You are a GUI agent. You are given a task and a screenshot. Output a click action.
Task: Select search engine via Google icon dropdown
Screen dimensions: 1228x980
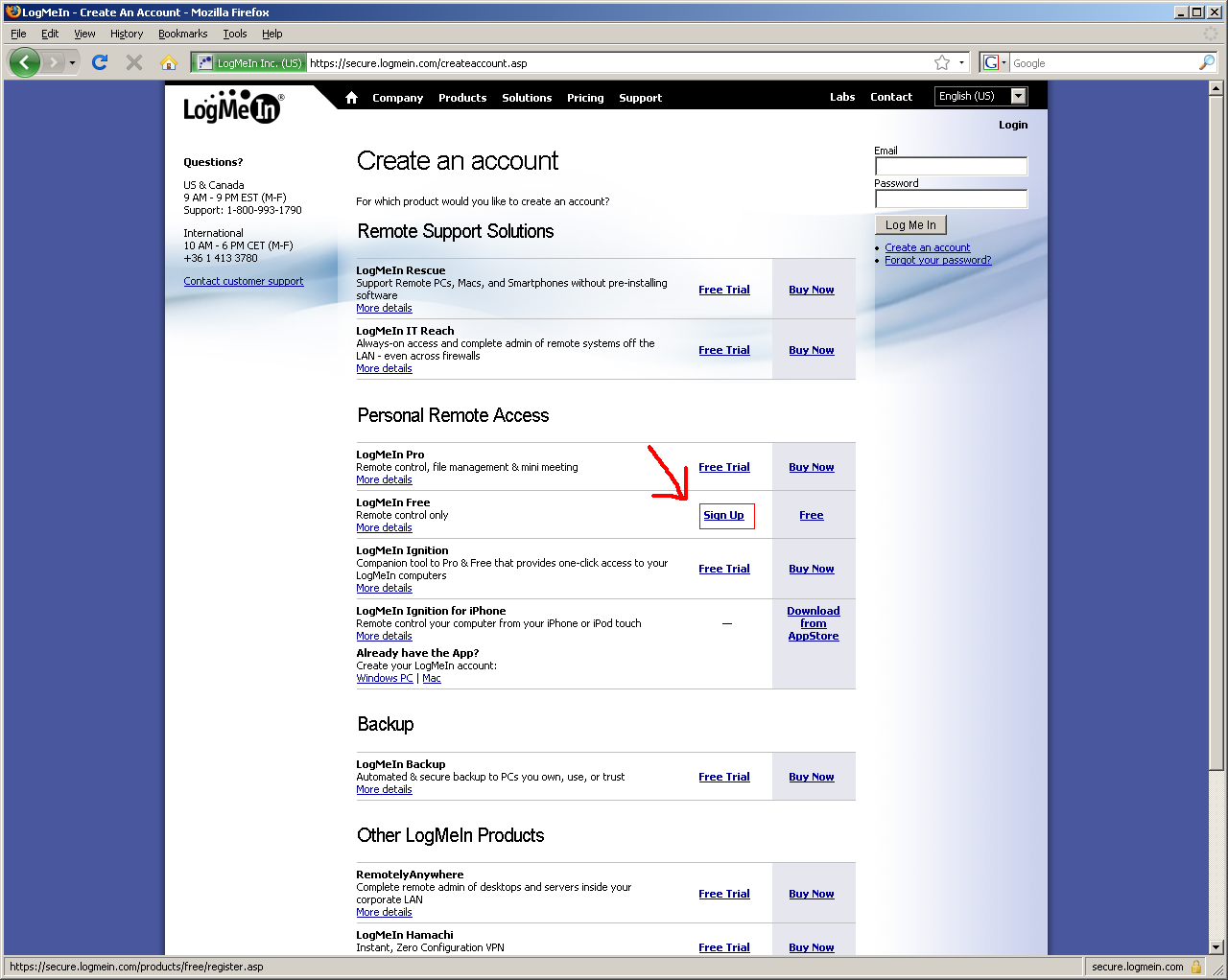(x=995, y=63)
